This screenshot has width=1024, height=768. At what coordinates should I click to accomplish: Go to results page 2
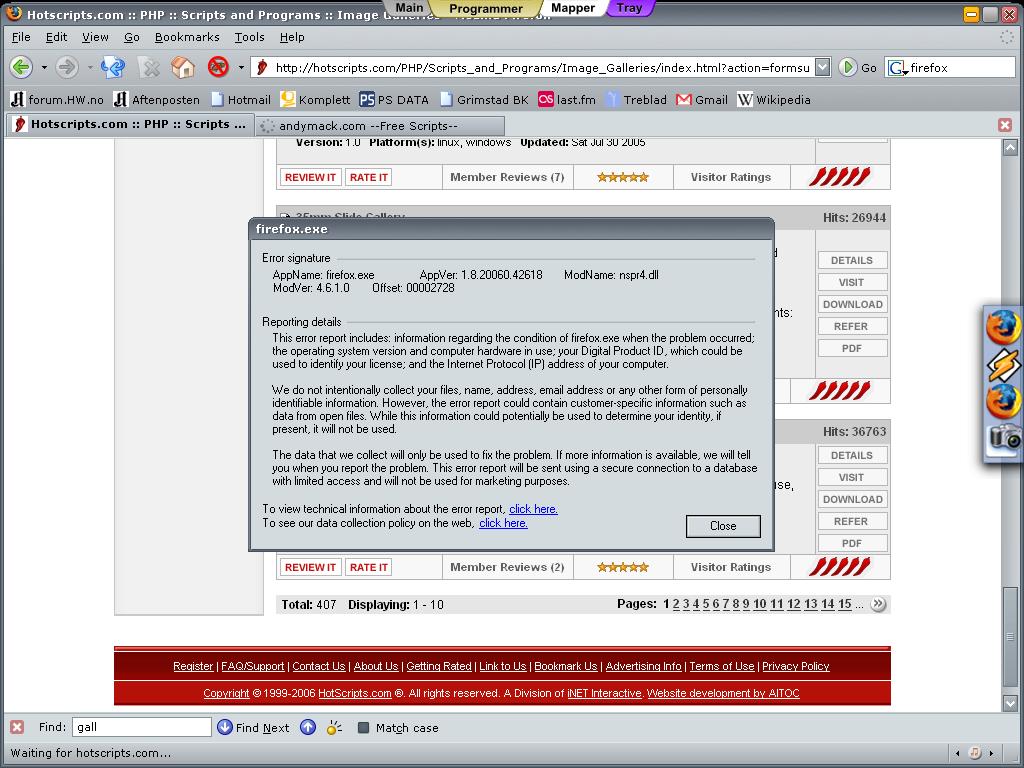click(676, 604)
